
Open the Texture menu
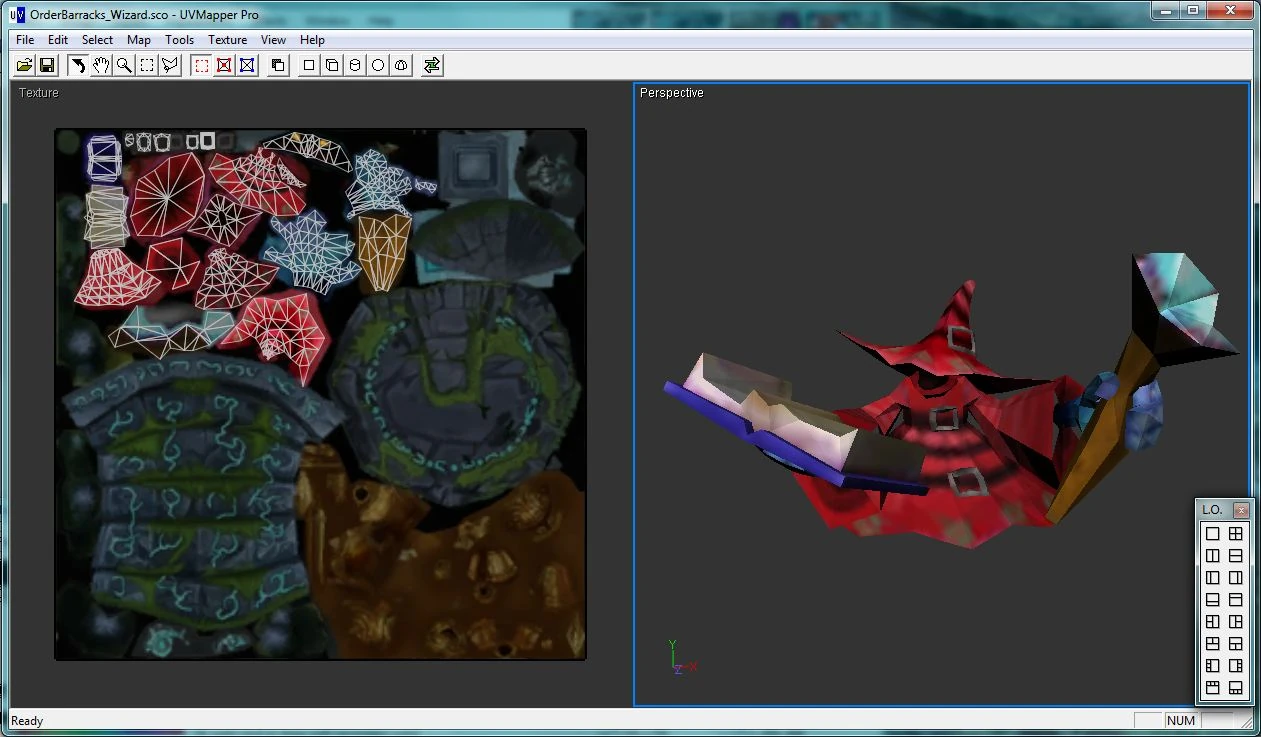[227, 40]
